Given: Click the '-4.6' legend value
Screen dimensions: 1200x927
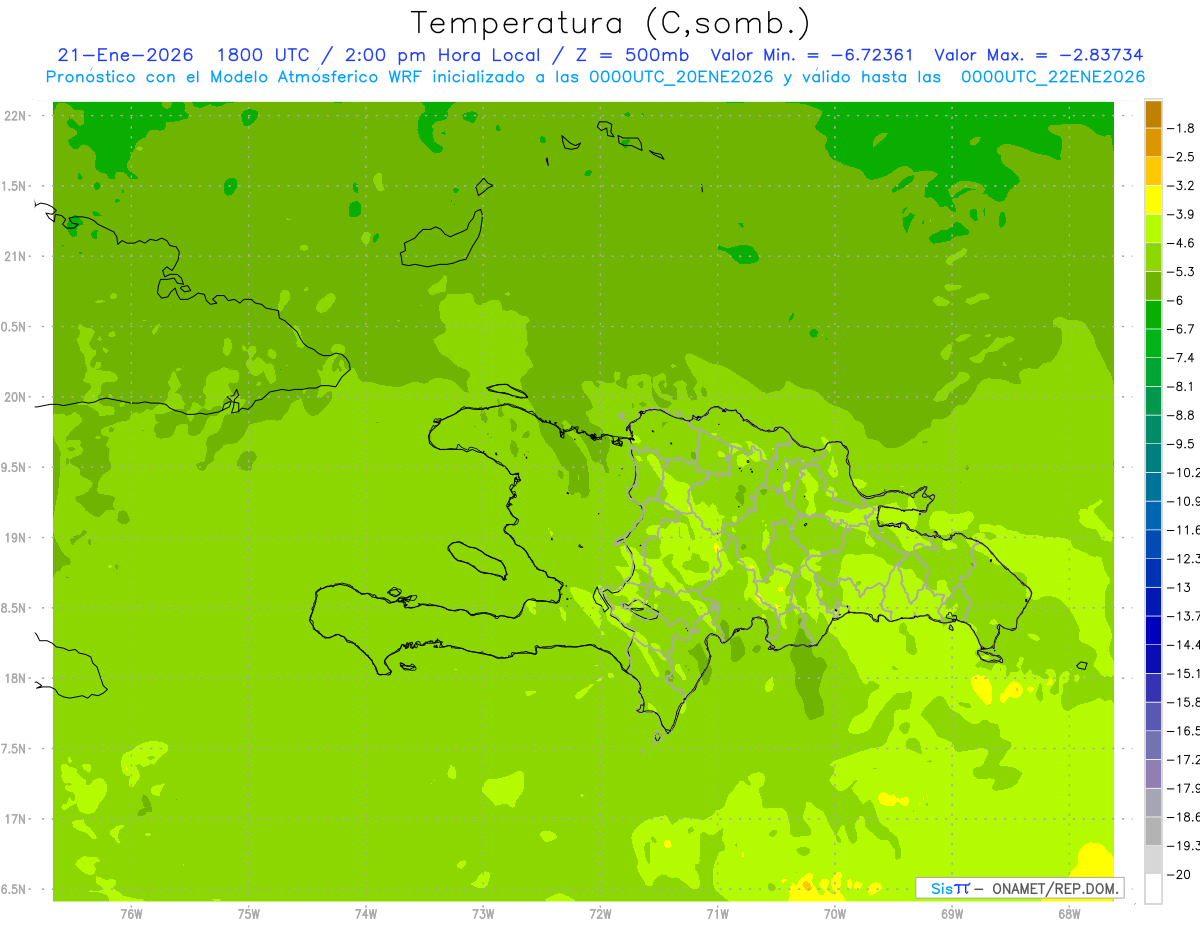Looking at the screenshot, I should tap(1182, 243).
